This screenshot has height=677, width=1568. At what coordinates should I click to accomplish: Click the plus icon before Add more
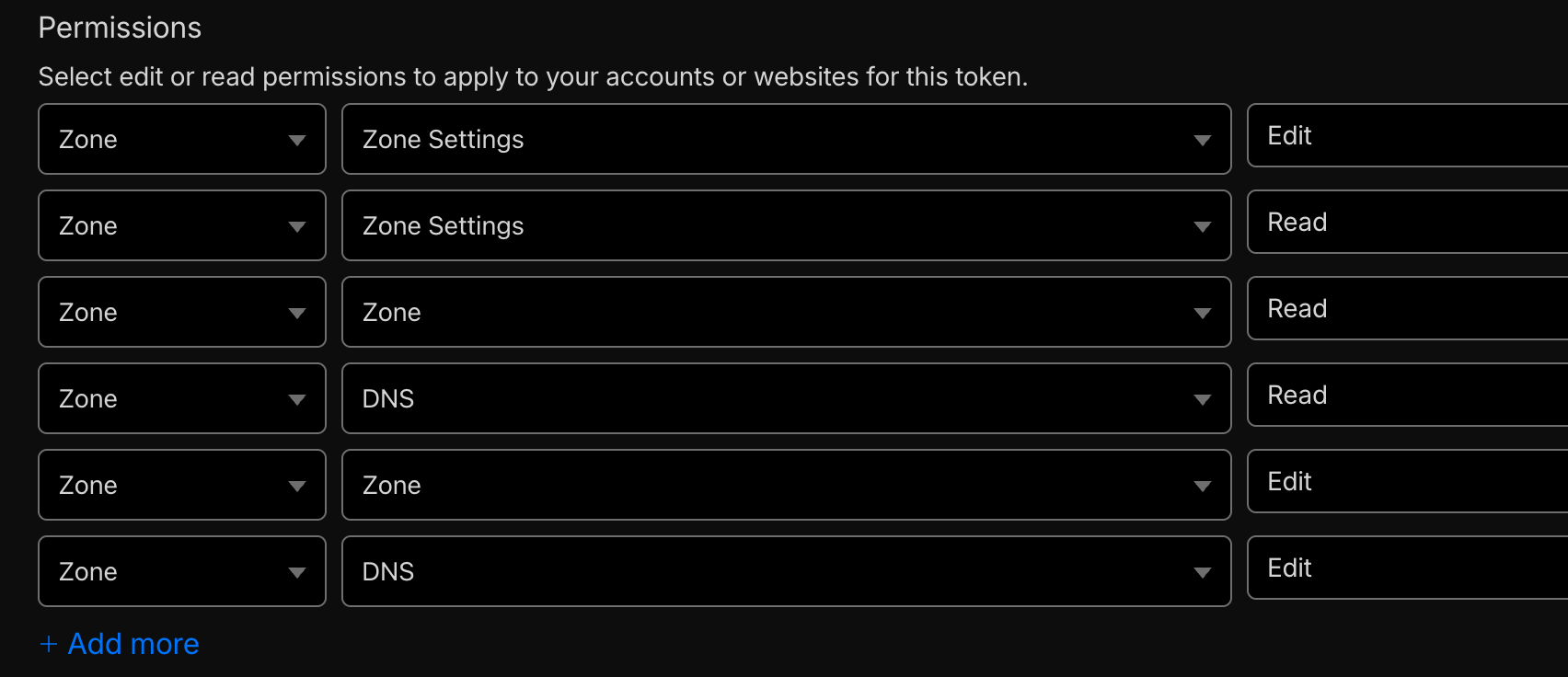click(x=49, y=644)
